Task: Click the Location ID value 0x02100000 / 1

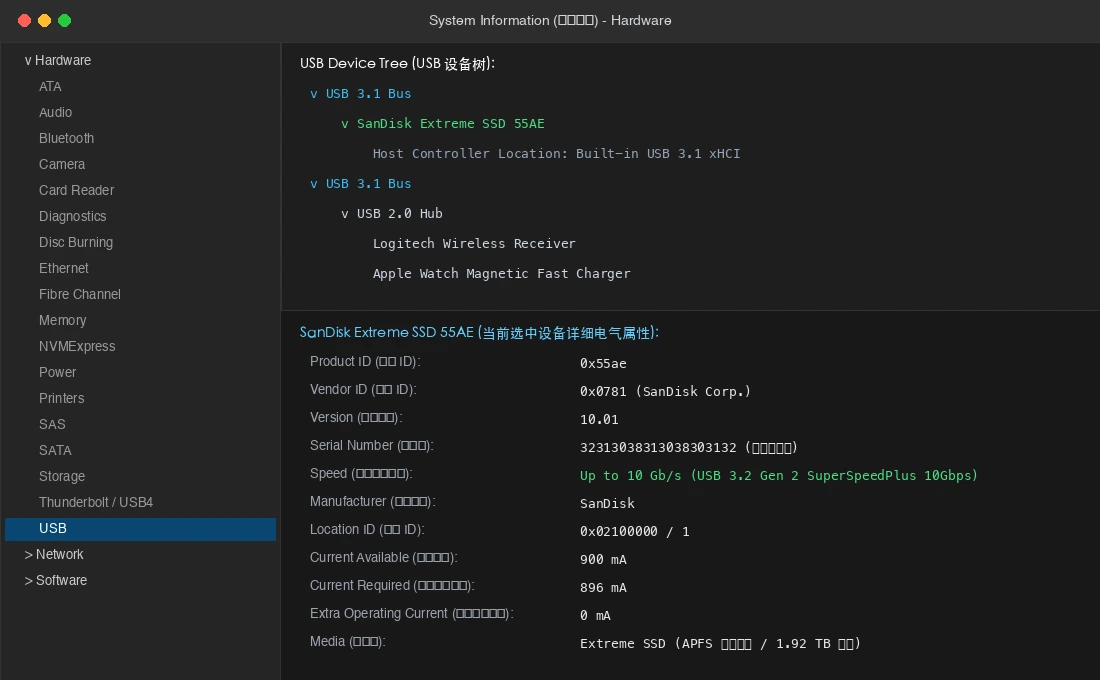Action: coord(635,532)
